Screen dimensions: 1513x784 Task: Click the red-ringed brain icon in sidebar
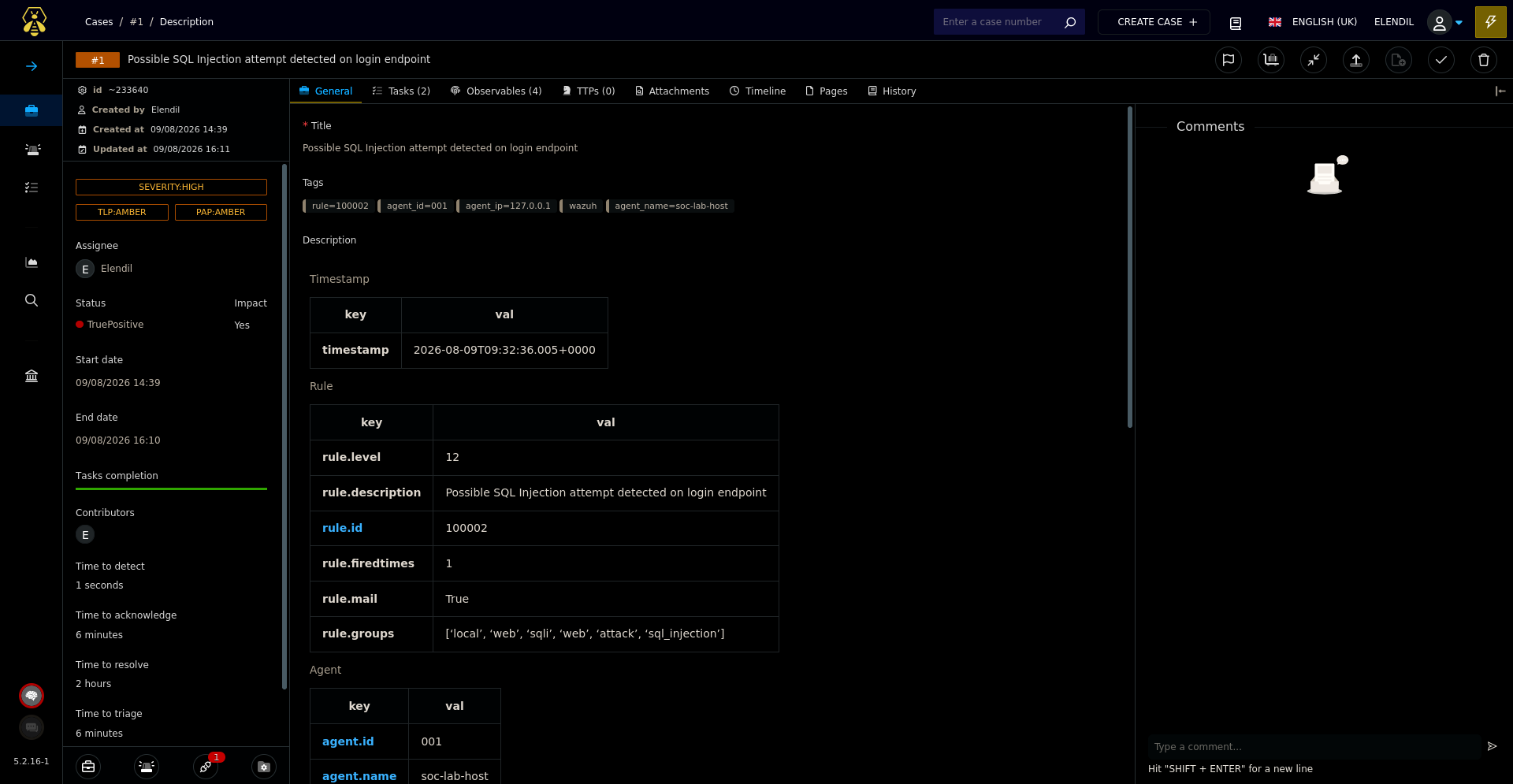pyautogui.click(x=32, y=696)
